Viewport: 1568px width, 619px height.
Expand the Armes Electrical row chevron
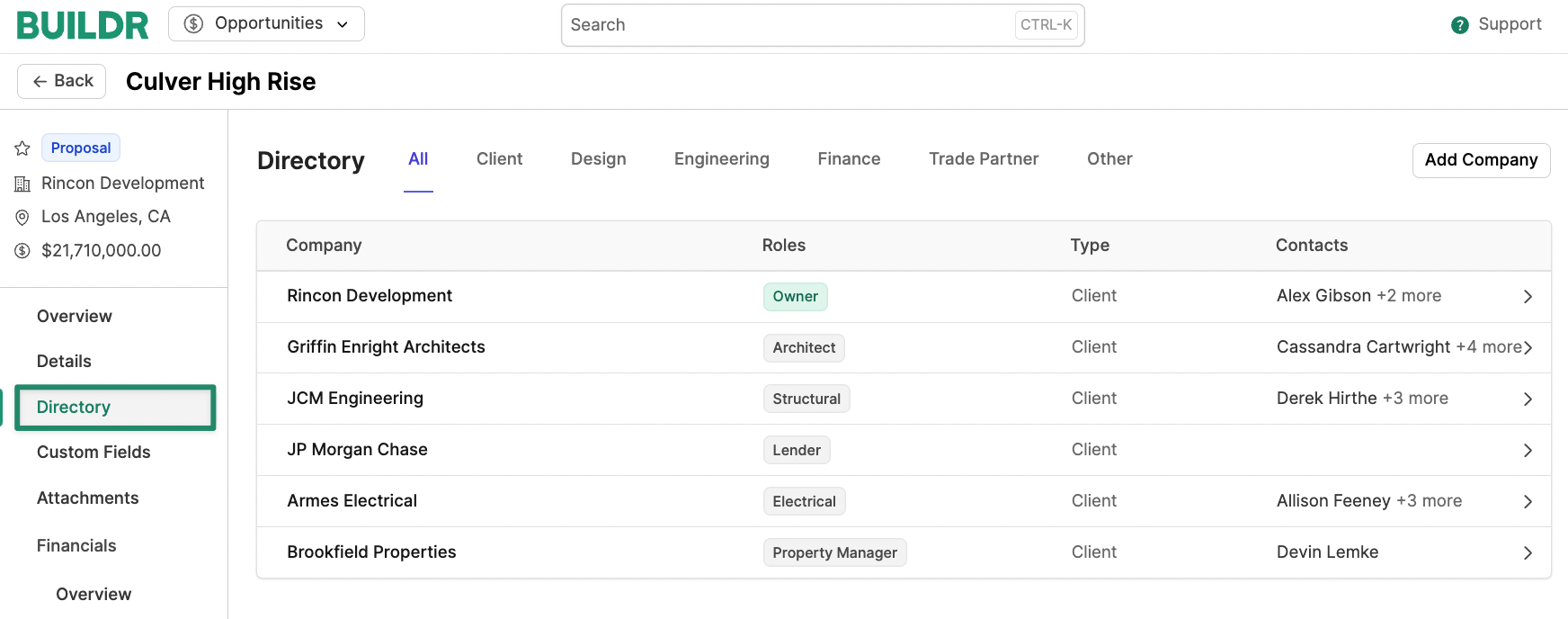1528,502
